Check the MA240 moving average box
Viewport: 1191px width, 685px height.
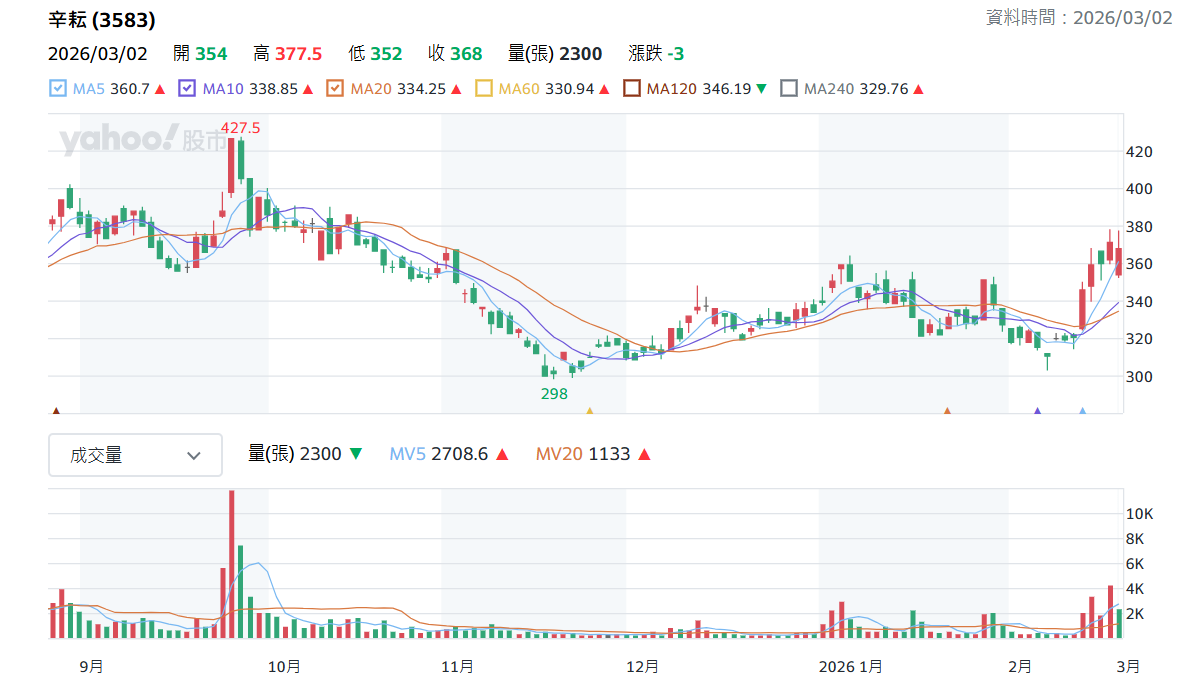[x=789, y=89]
